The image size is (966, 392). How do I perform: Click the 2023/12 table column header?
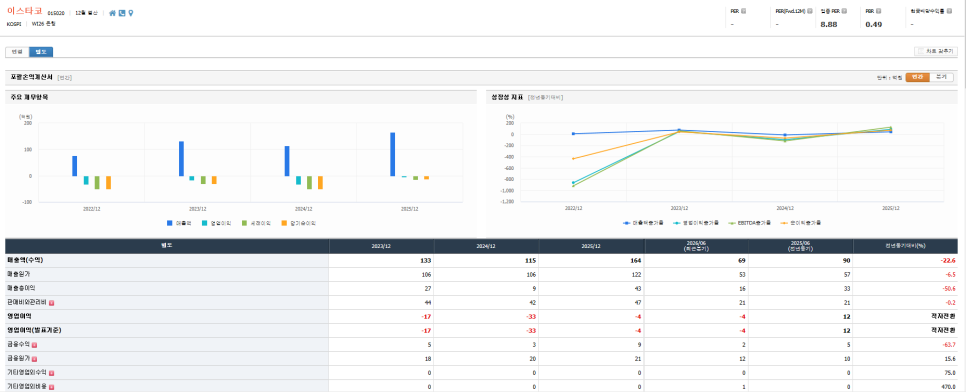coord(381,246)
